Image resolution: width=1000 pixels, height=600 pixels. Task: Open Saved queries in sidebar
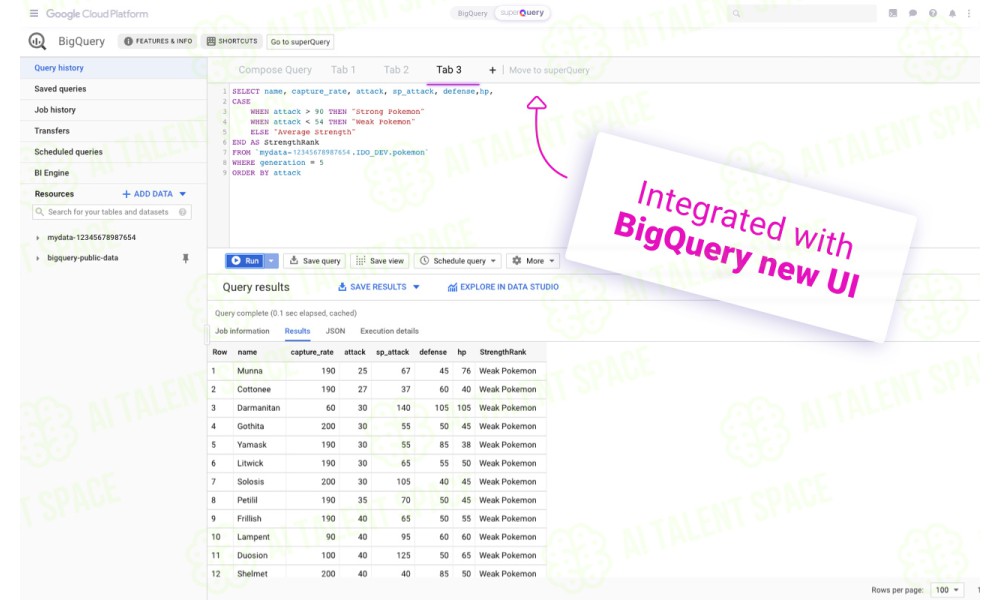(x=114, y=89)
